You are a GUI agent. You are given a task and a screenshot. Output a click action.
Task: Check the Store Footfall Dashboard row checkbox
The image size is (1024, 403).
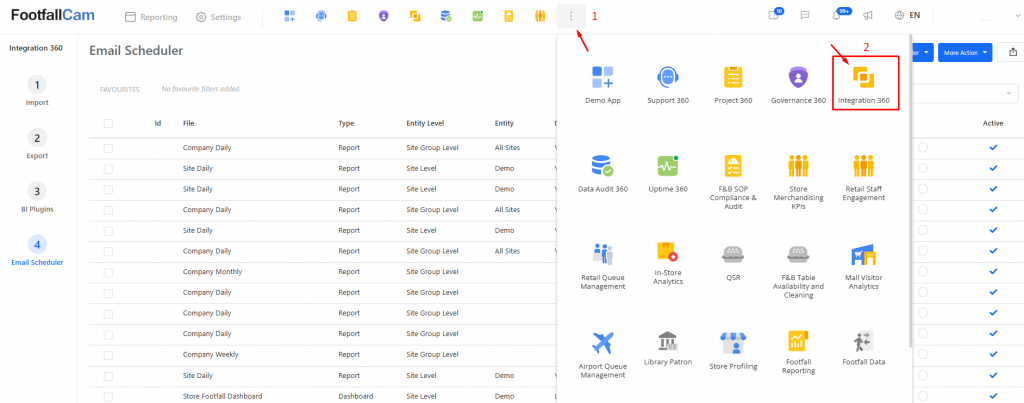click(108, 396)
